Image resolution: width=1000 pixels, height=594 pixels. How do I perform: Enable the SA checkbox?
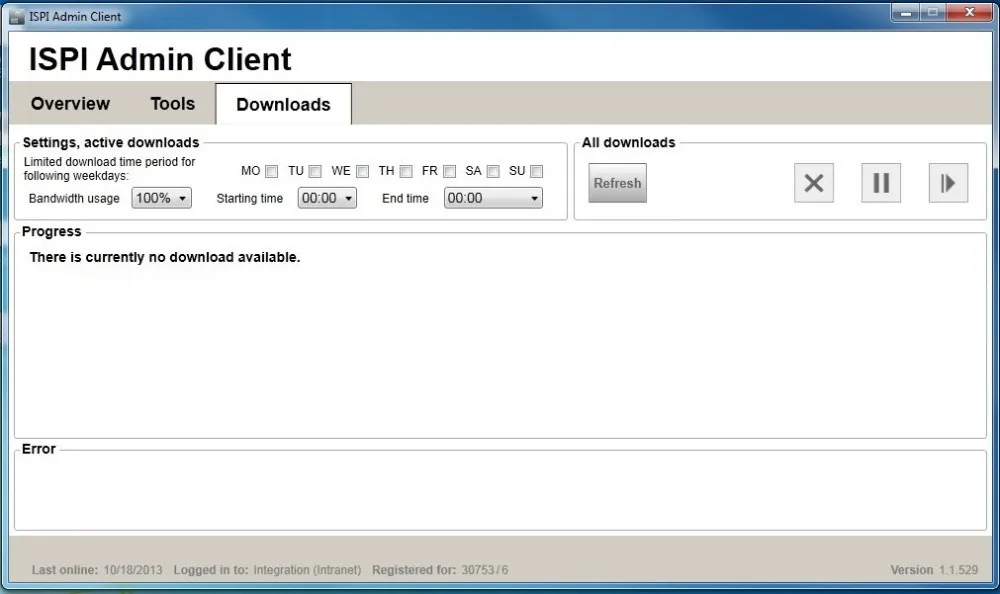pyautogui.click(x=493, y=171)
